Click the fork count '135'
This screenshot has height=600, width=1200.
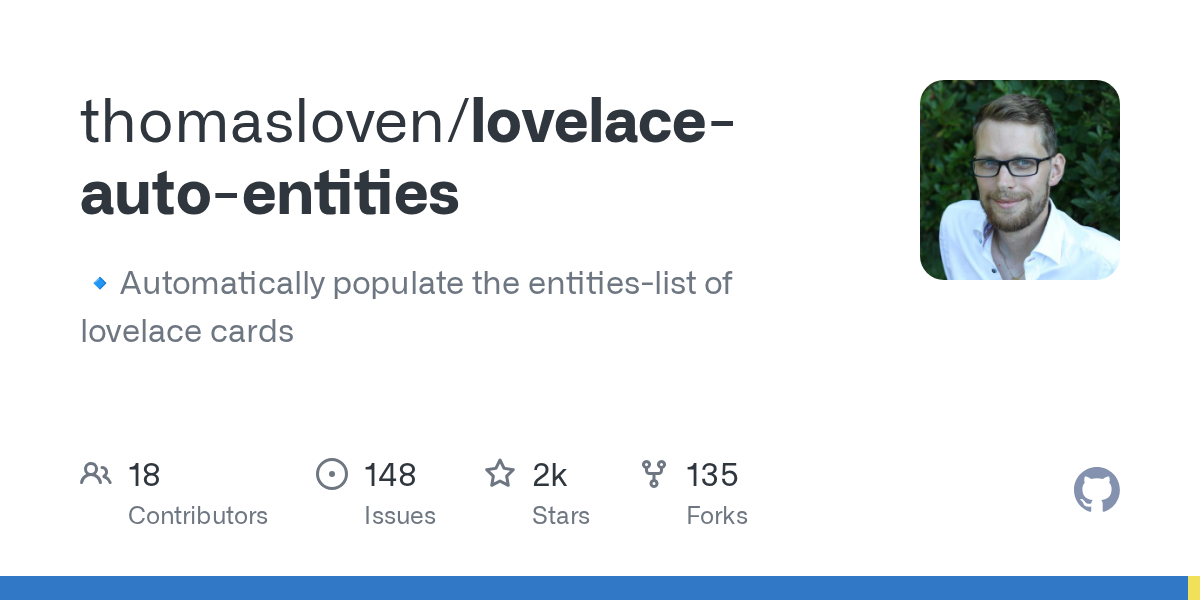(x=712, y=475)
